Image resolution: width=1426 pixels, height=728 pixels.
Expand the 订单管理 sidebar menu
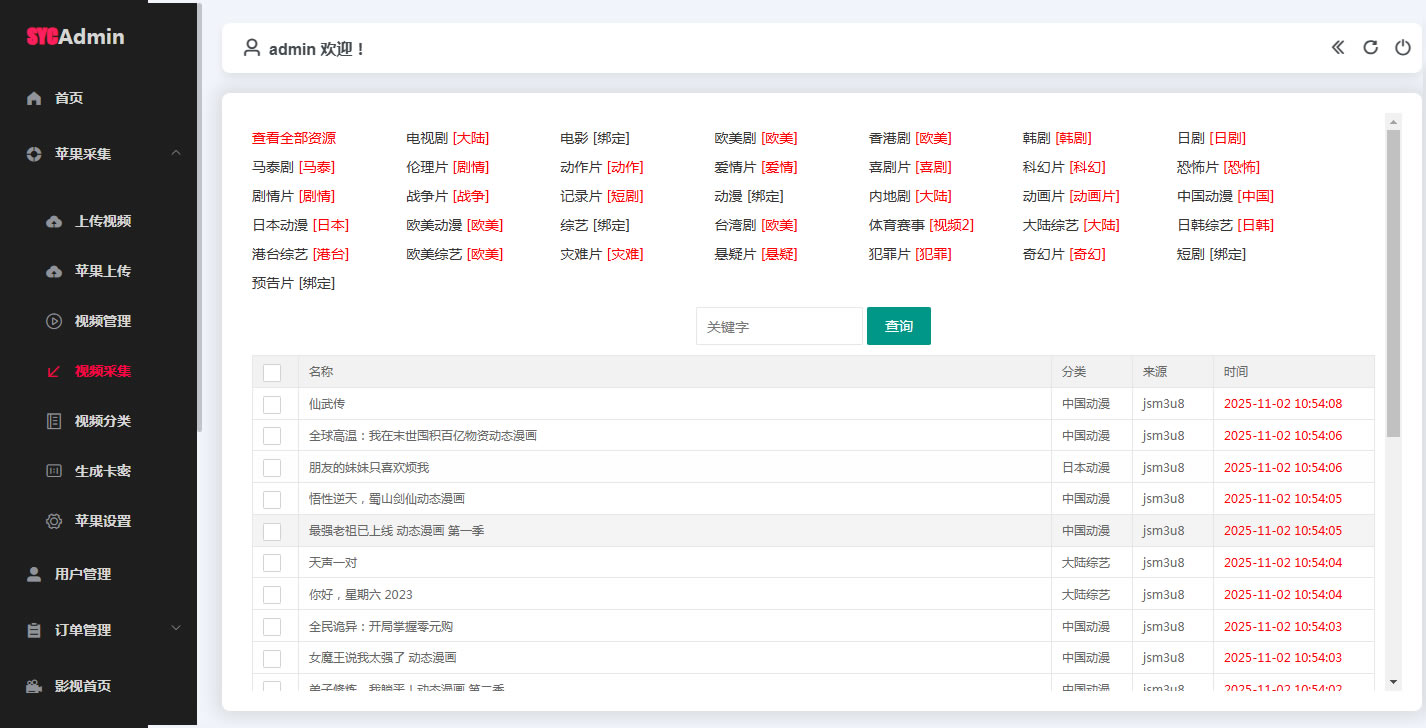(x=176, y=629)
